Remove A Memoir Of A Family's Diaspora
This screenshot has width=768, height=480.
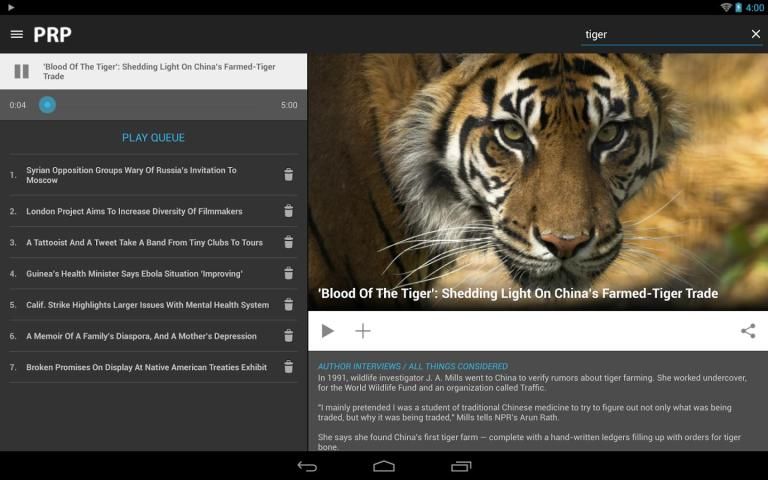[x=288, y=336]
